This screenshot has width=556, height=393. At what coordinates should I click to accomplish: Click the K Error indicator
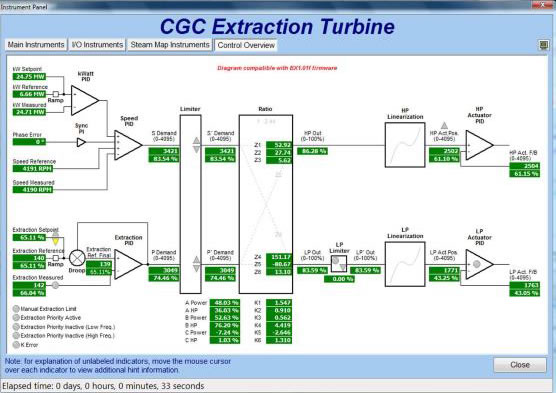click(16, 344)
